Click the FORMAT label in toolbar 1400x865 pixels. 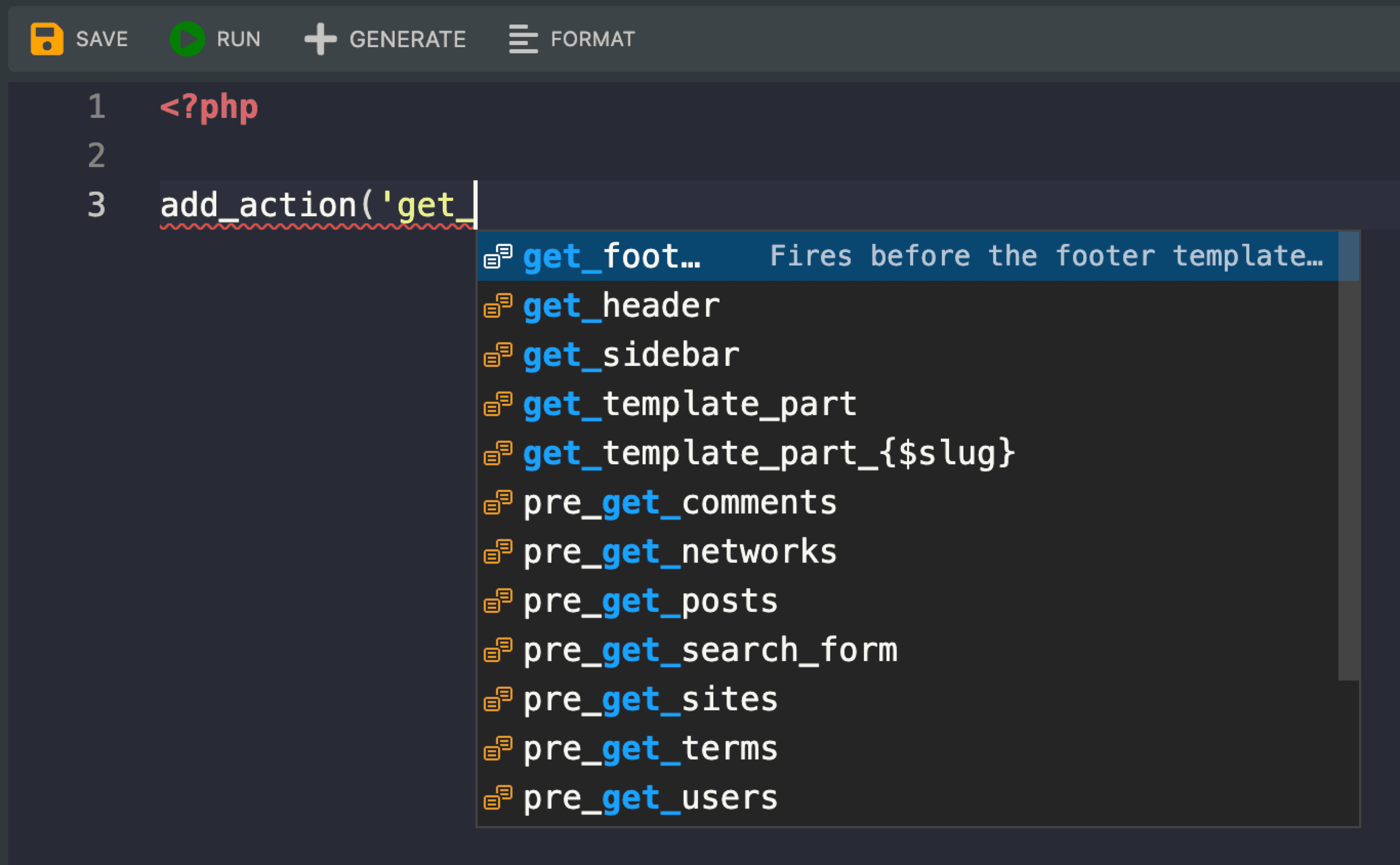tap(593, 39)
